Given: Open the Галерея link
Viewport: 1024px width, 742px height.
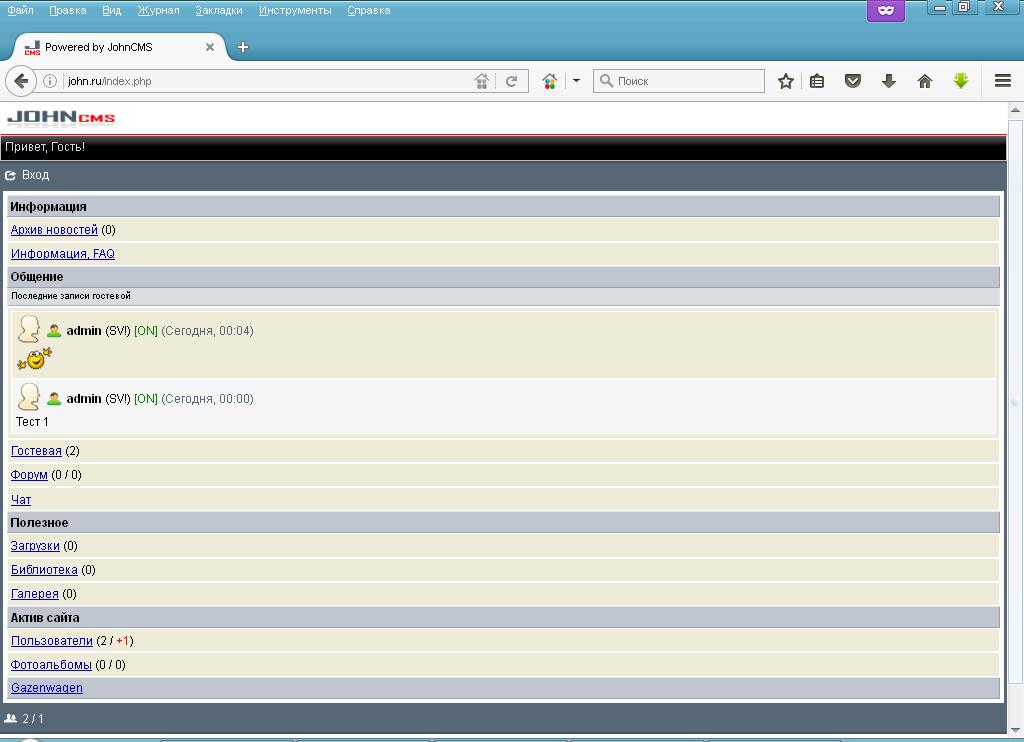Looking at the screenshot, I should [x=35, y=594].
